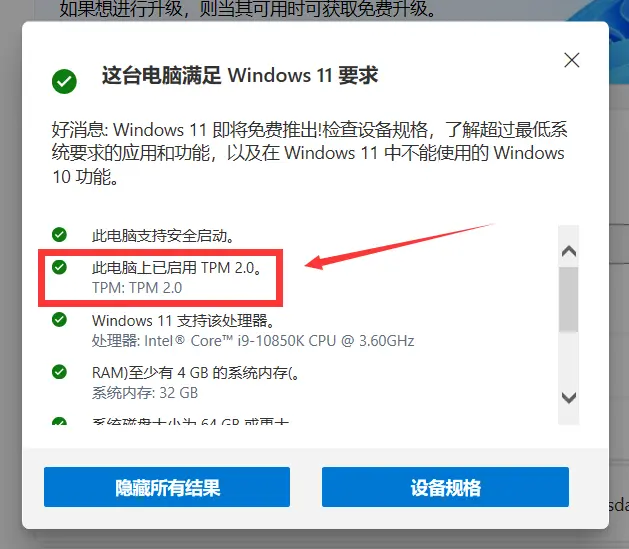Click the results list scrollbar thumb
629x549 pixels.
[x=568, y=300]
